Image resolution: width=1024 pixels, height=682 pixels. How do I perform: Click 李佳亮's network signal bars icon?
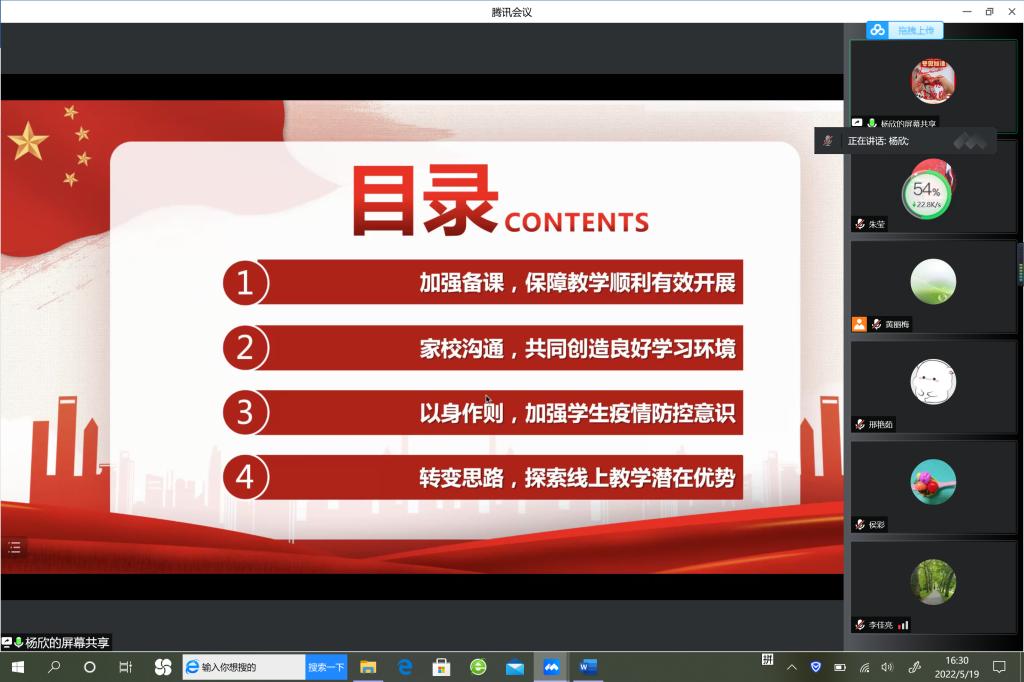point(903,625)
